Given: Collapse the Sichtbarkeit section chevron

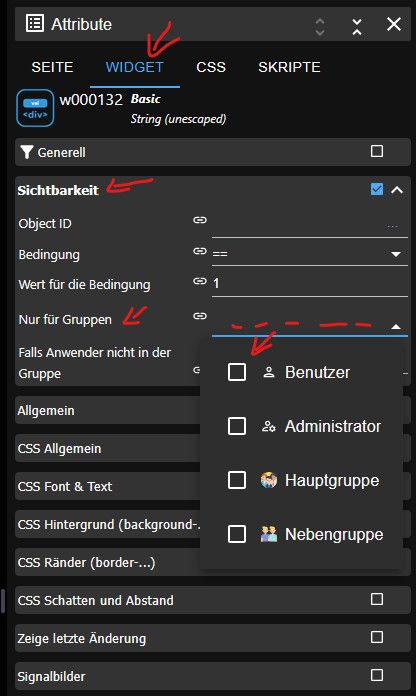Looking at the screenshot, I should [x=397, y=190].
